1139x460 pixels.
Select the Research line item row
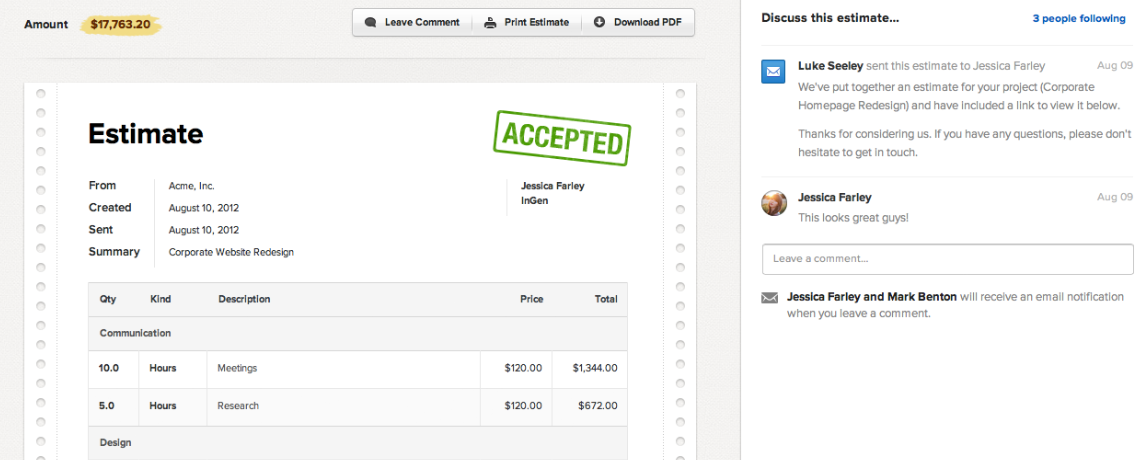358,406
